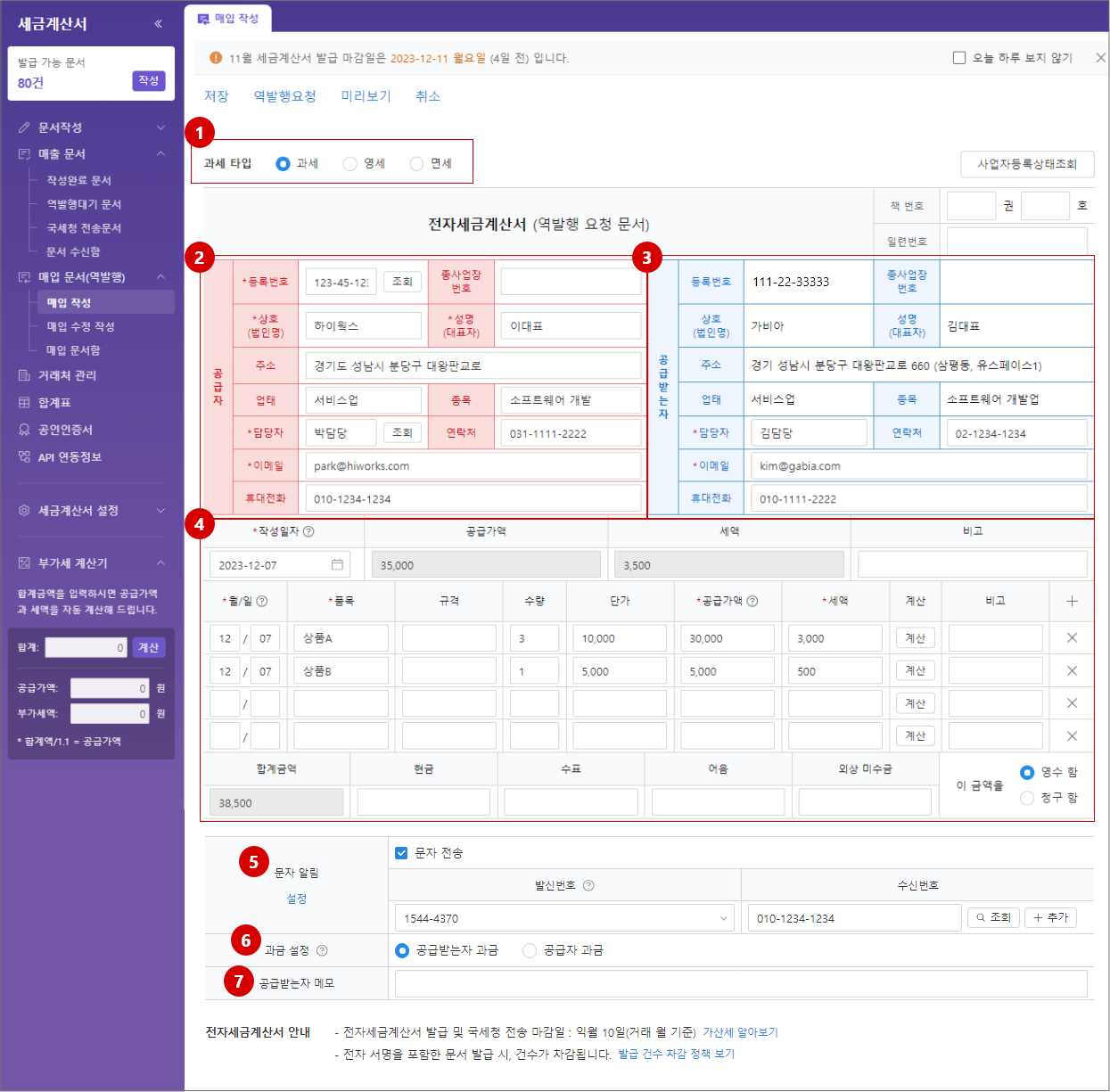
Task: Click the 매입 문서(역발행) document icon
Action: (24, 277)
